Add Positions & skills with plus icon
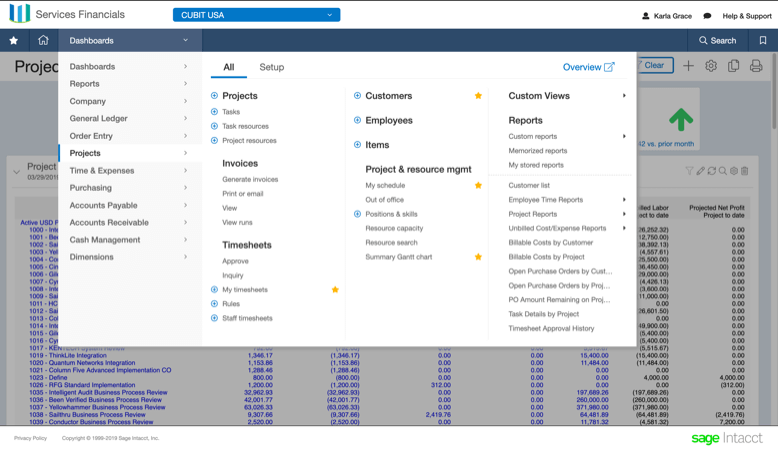Screen dimensions: 778x451 coord(357,214)
